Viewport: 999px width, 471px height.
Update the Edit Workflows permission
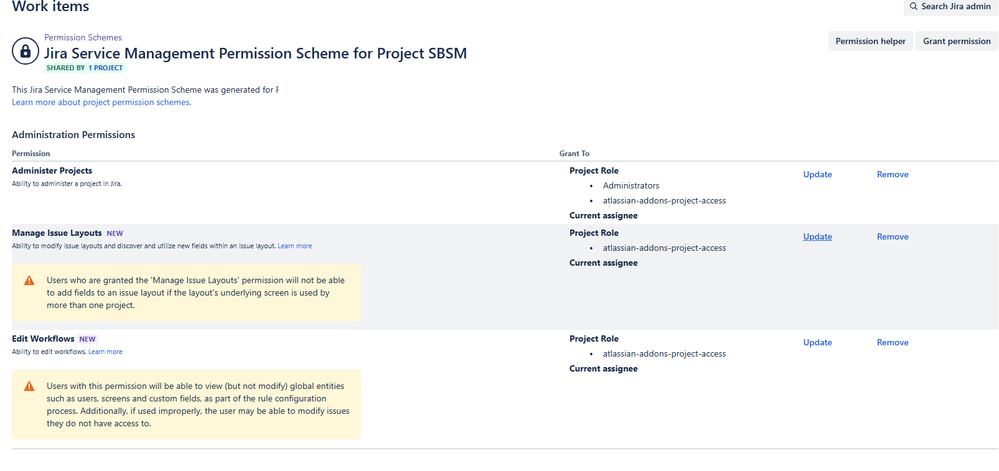[817, 342]
